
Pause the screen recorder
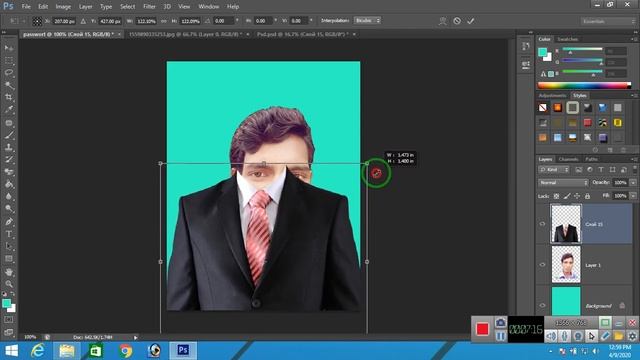click(500, 336)
